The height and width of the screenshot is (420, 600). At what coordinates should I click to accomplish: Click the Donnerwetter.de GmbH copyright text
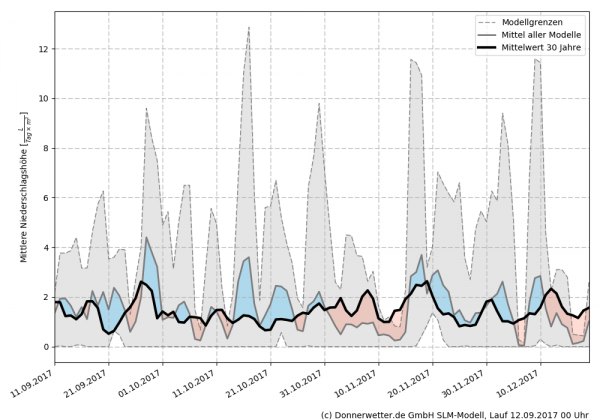tap(457, 412)
